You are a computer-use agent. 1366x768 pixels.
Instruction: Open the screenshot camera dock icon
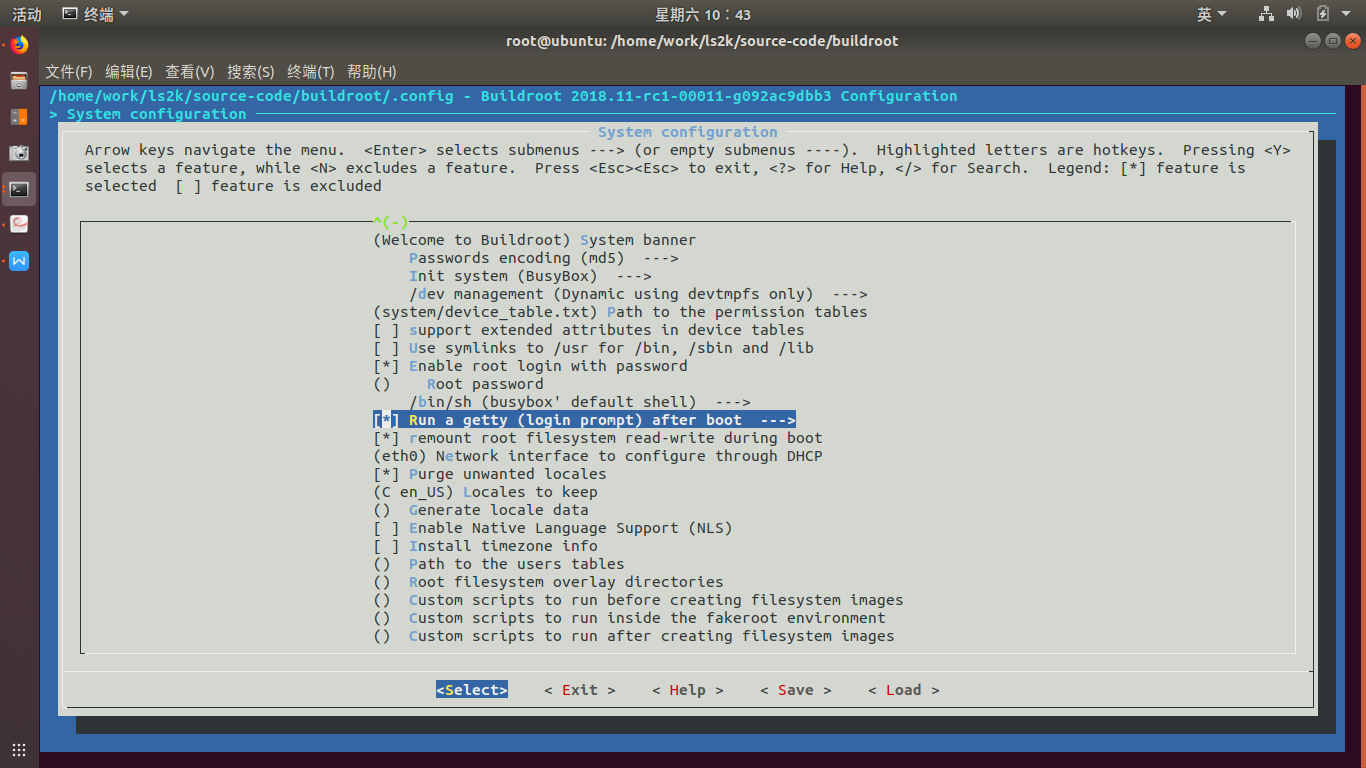click(x=19, y=153)
